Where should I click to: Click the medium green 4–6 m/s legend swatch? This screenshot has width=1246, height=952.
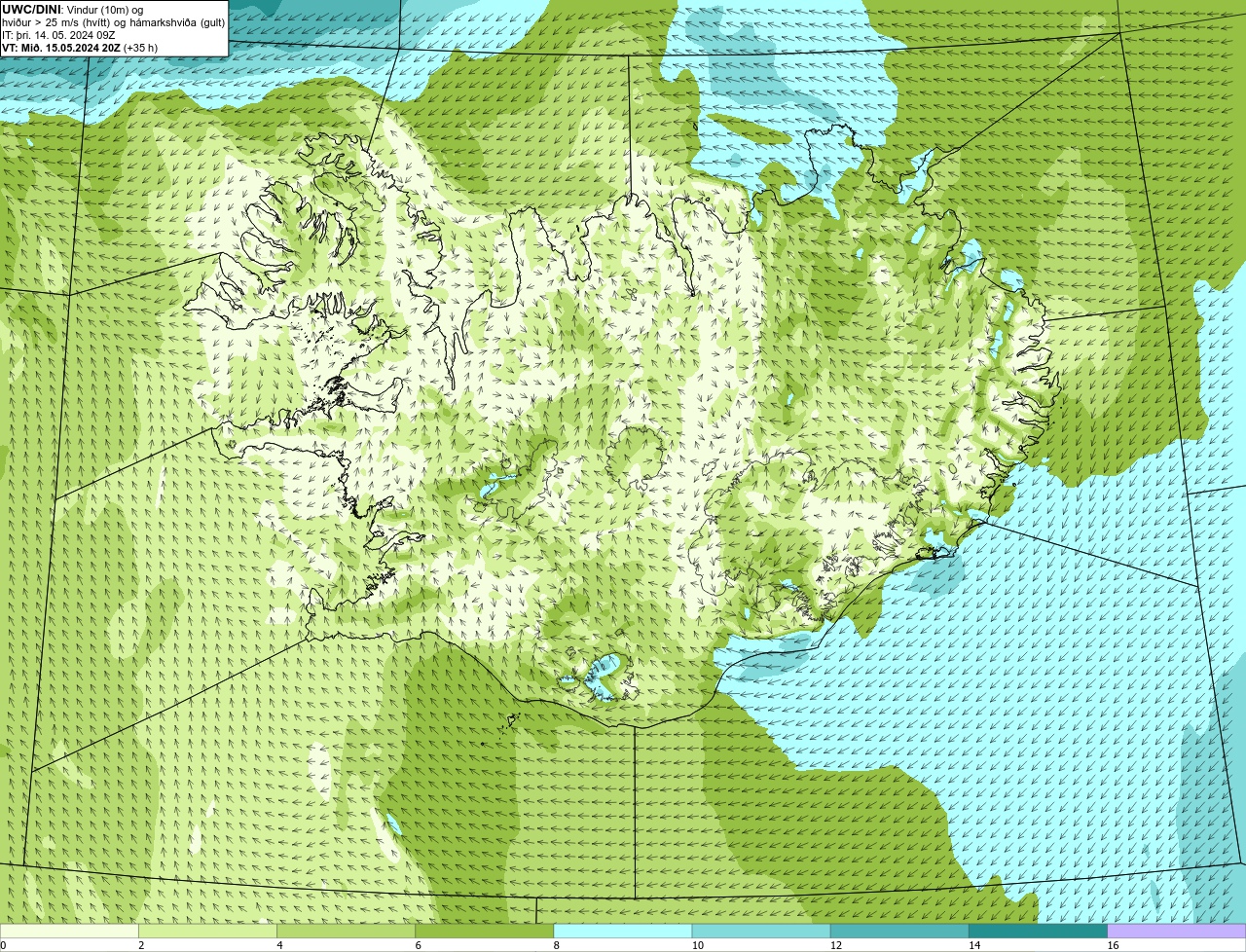point(346,931)
